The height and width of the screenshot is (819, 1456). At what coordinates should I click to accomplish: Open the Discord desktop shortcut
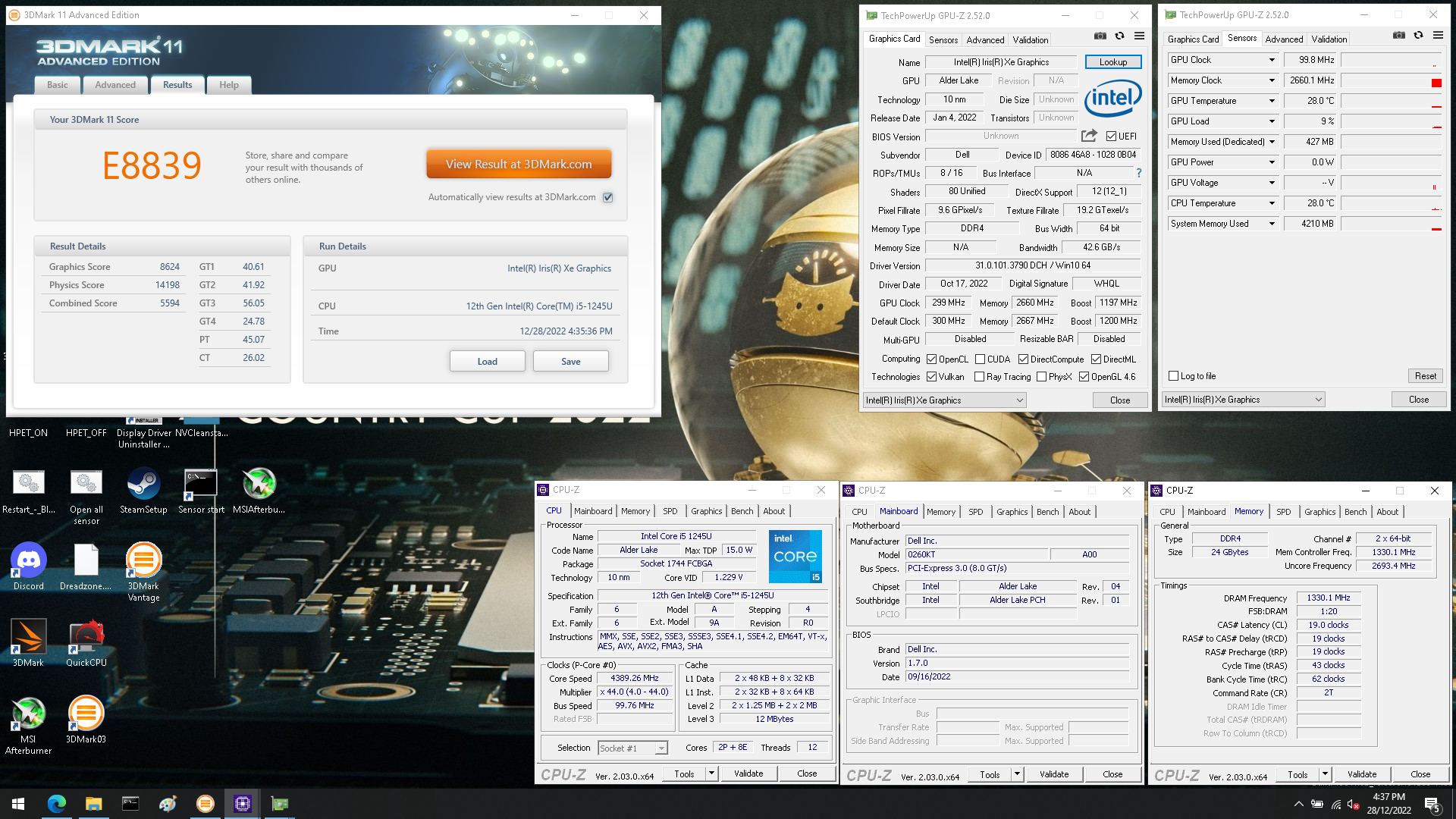pos(29,566)
